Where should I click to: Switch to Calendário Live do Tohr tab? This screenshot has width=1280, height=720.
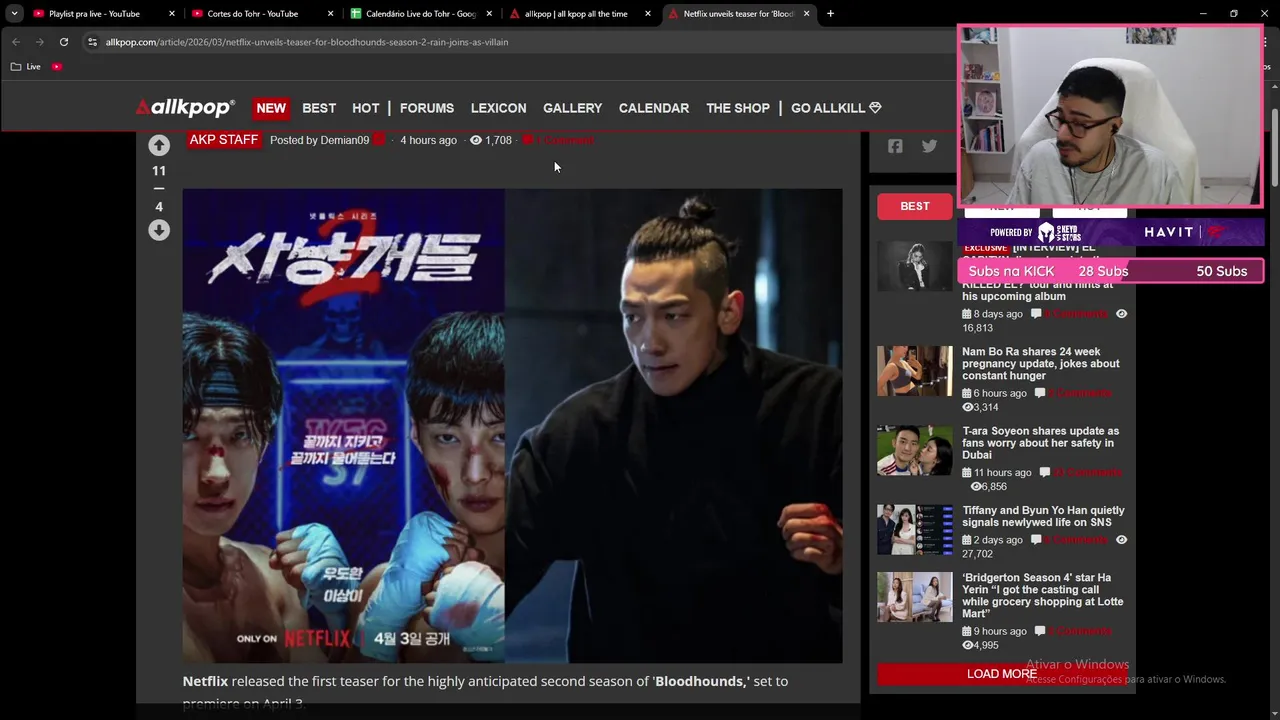tap(421, 14)
